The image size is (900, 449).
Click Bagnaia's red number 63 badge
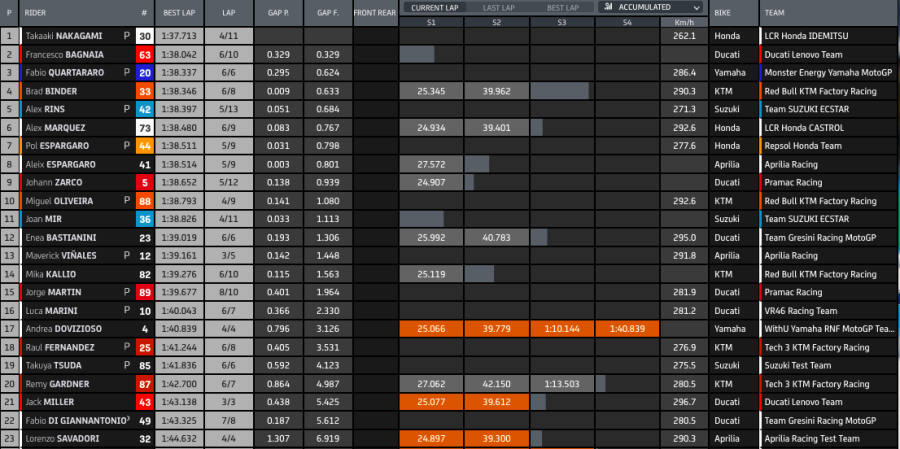(145, 54)
